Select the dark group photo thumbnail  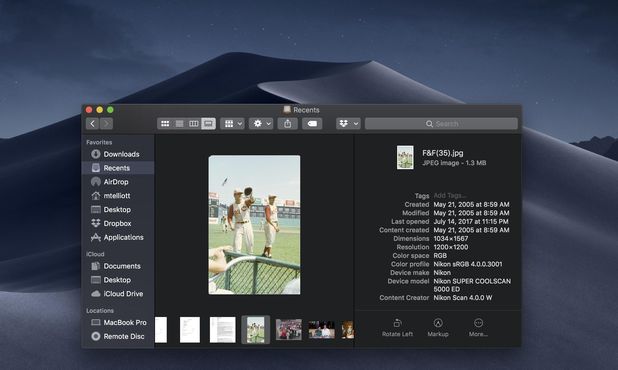click(322, 329)
